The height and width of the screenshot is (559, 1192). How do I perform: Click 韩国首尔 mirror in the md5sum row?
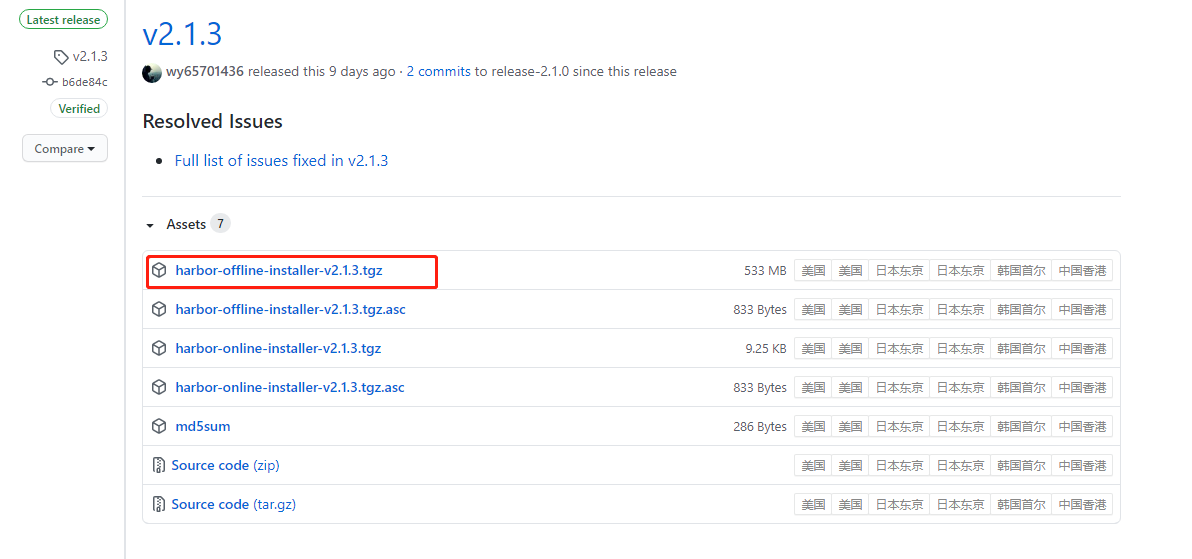(1021, 426)
